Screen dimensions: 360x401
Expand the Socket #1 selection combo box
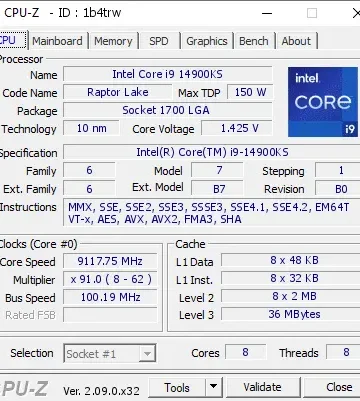click(110, 353)
